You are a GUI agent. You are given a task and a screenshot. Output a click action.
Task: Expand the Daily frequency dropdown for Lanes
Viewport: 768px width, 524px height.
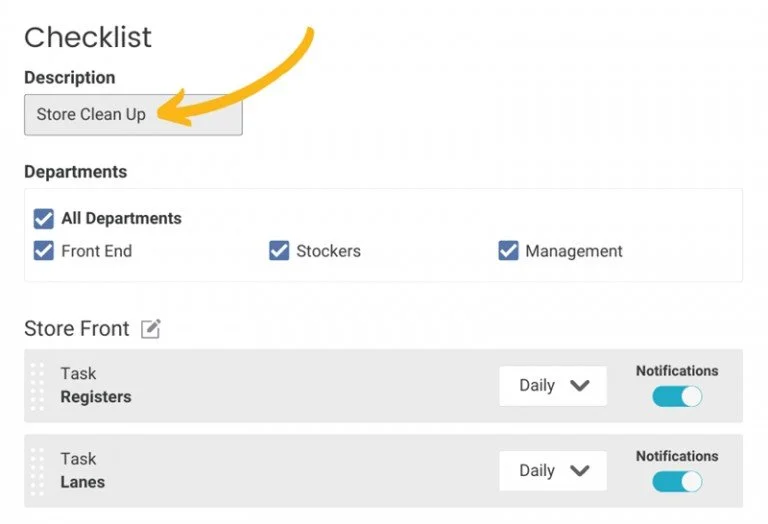click(552, 471)
